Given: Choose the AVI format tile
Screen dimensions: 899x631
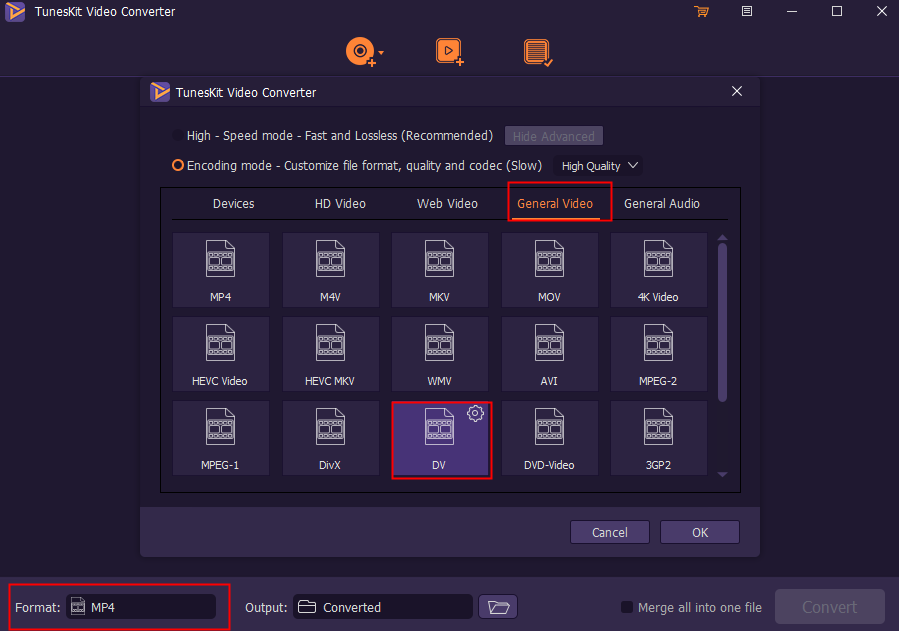Looking at the screenshot, I should pos(549,354).
